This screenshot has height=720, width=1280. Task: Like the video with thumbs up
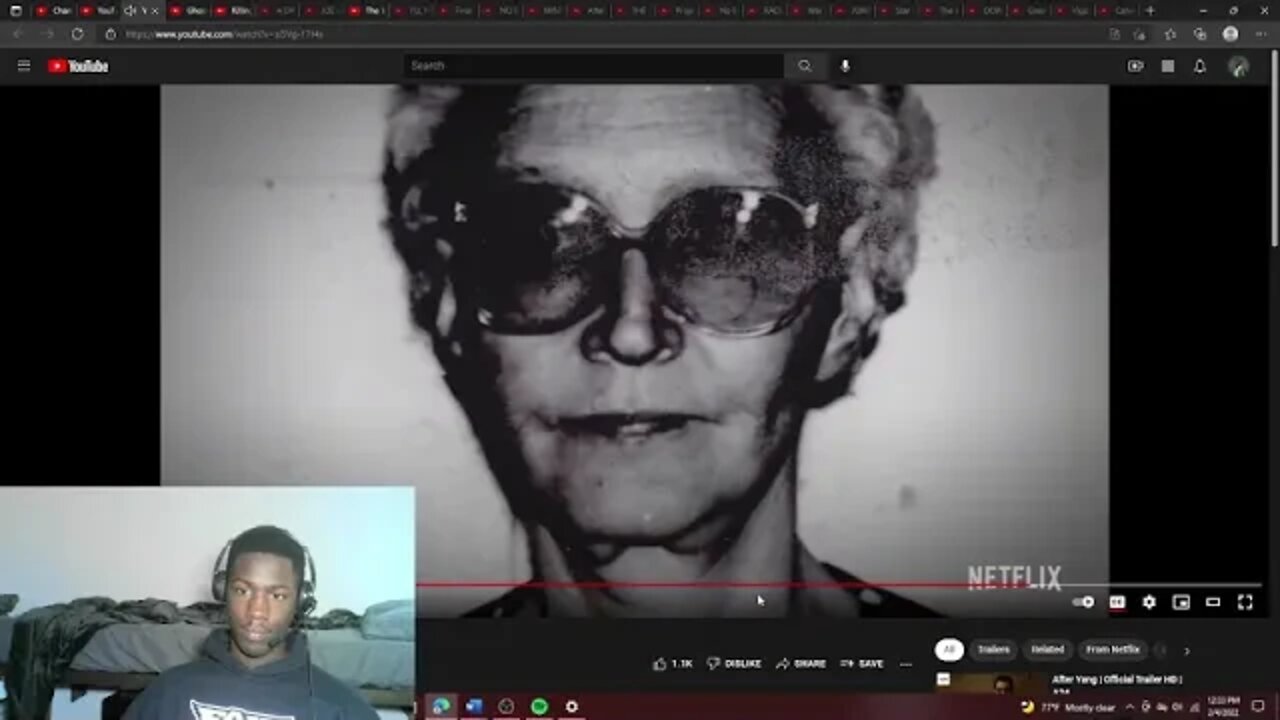point(672,663)
